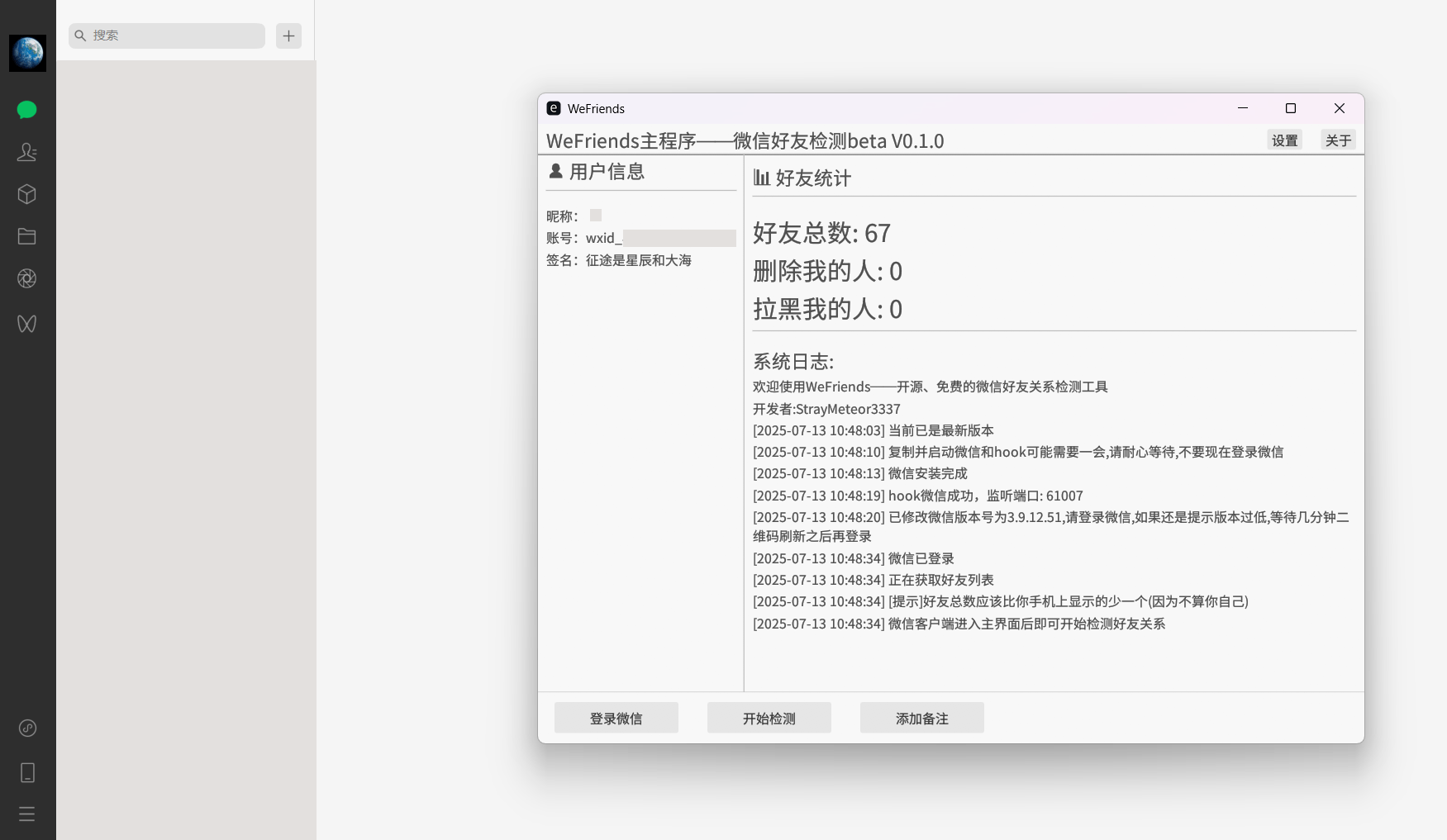Open Moments aperture icon in WeChat sidebar
Viewport: 1447px width, 840px height.
[x=27, y=278]
